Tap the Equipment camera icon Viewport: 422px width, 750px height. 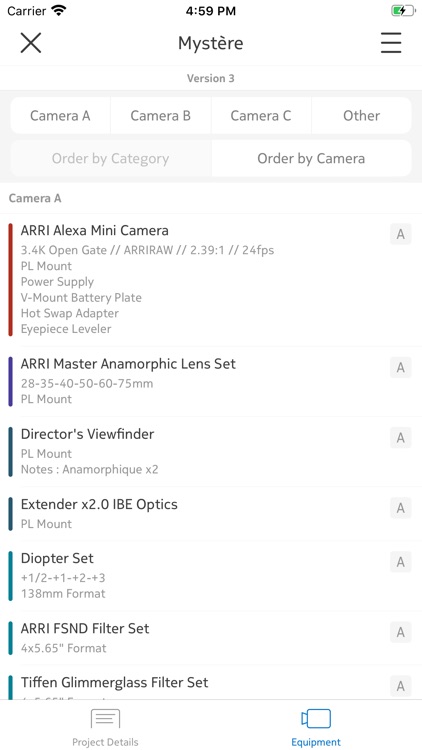point(316,719)
